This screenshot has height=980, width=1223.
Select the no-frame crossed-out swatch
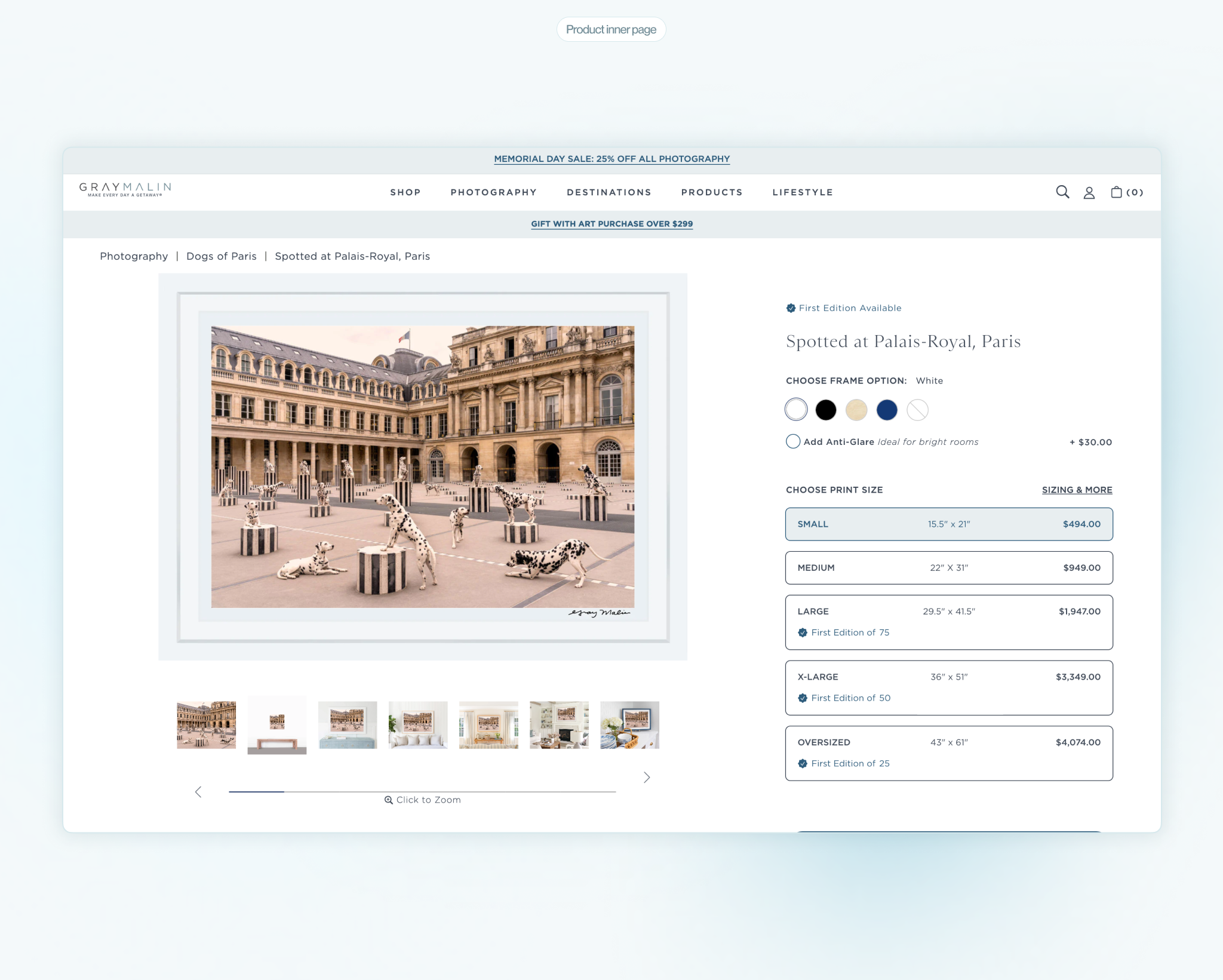pos(917,410)
